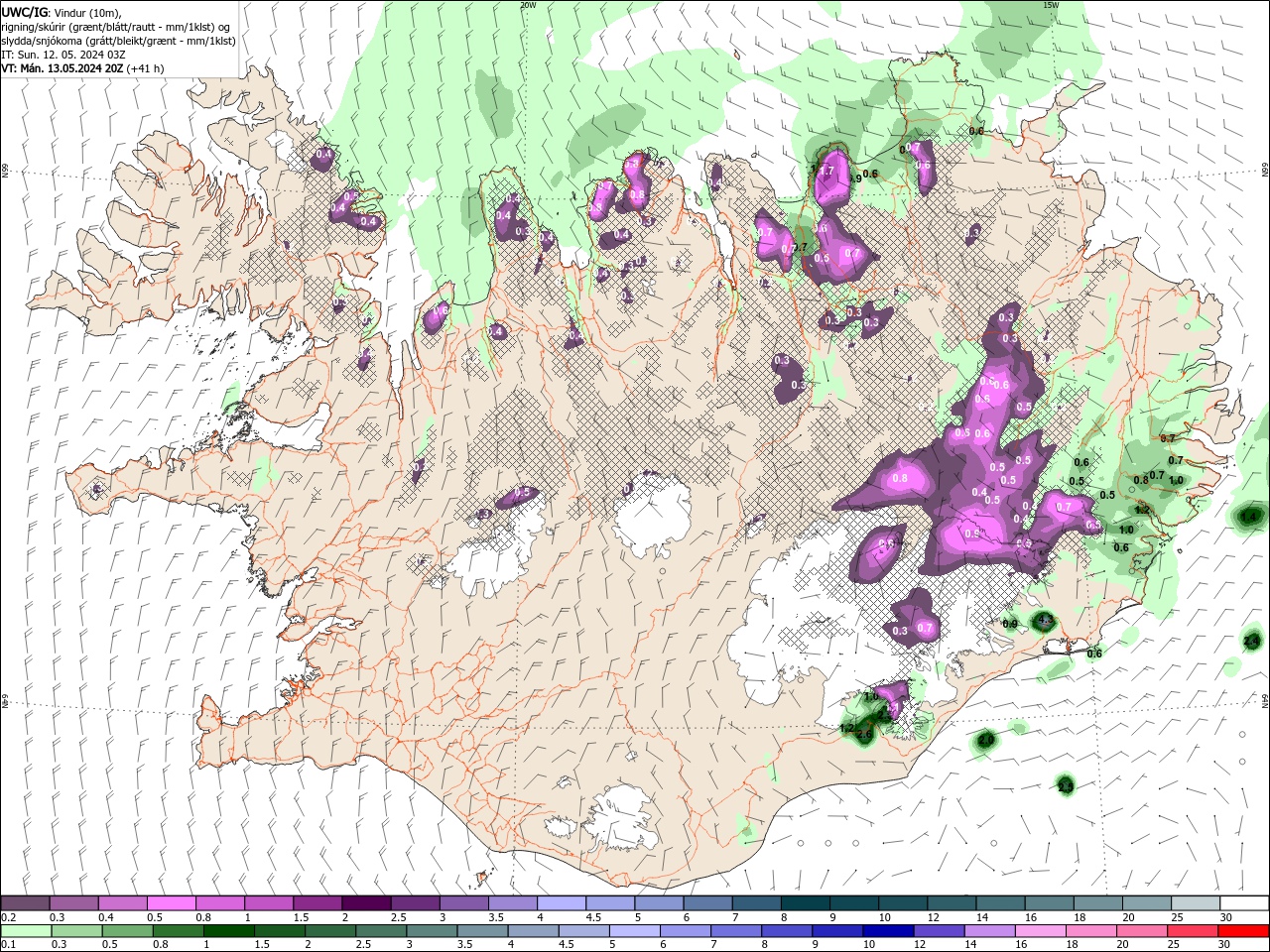Select dark teal swatch labeled 9 in upper legend
The image size is (1270, 952).
(x=852, y=902)
